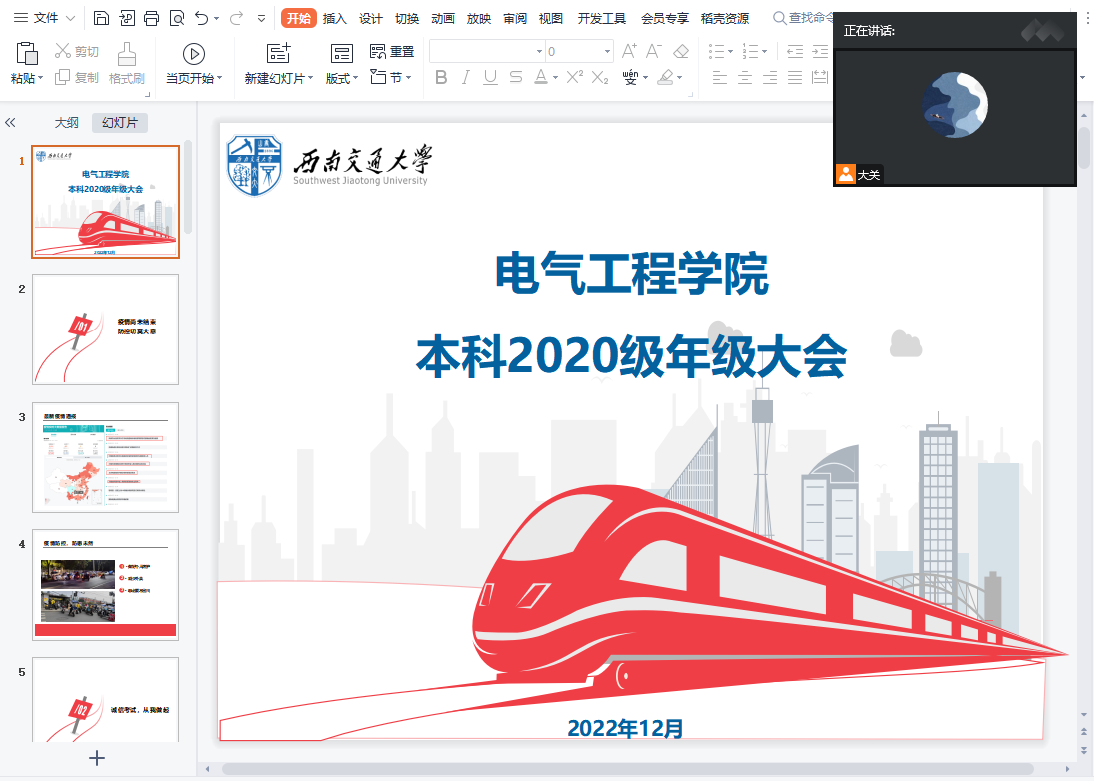Screen dimensions: 1094x781
Task: Click the clear formatting eraser icon
Action: [x=681, y=51]
